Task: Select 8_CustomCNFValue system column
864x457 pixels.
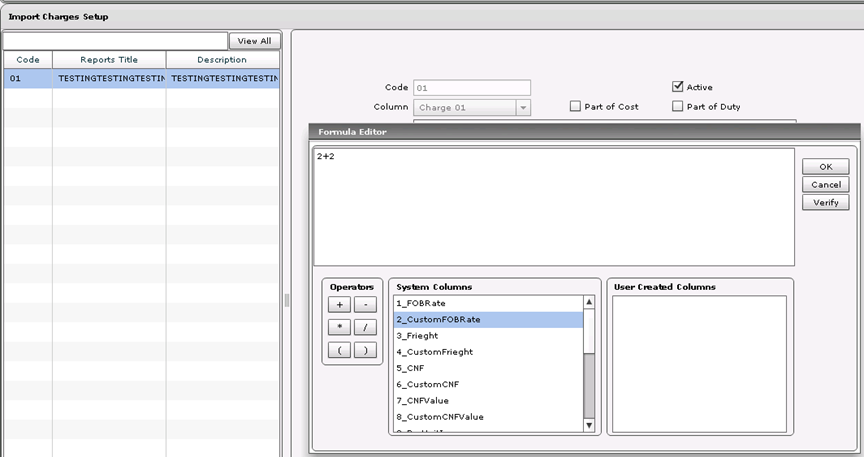Action: point(488,417)
